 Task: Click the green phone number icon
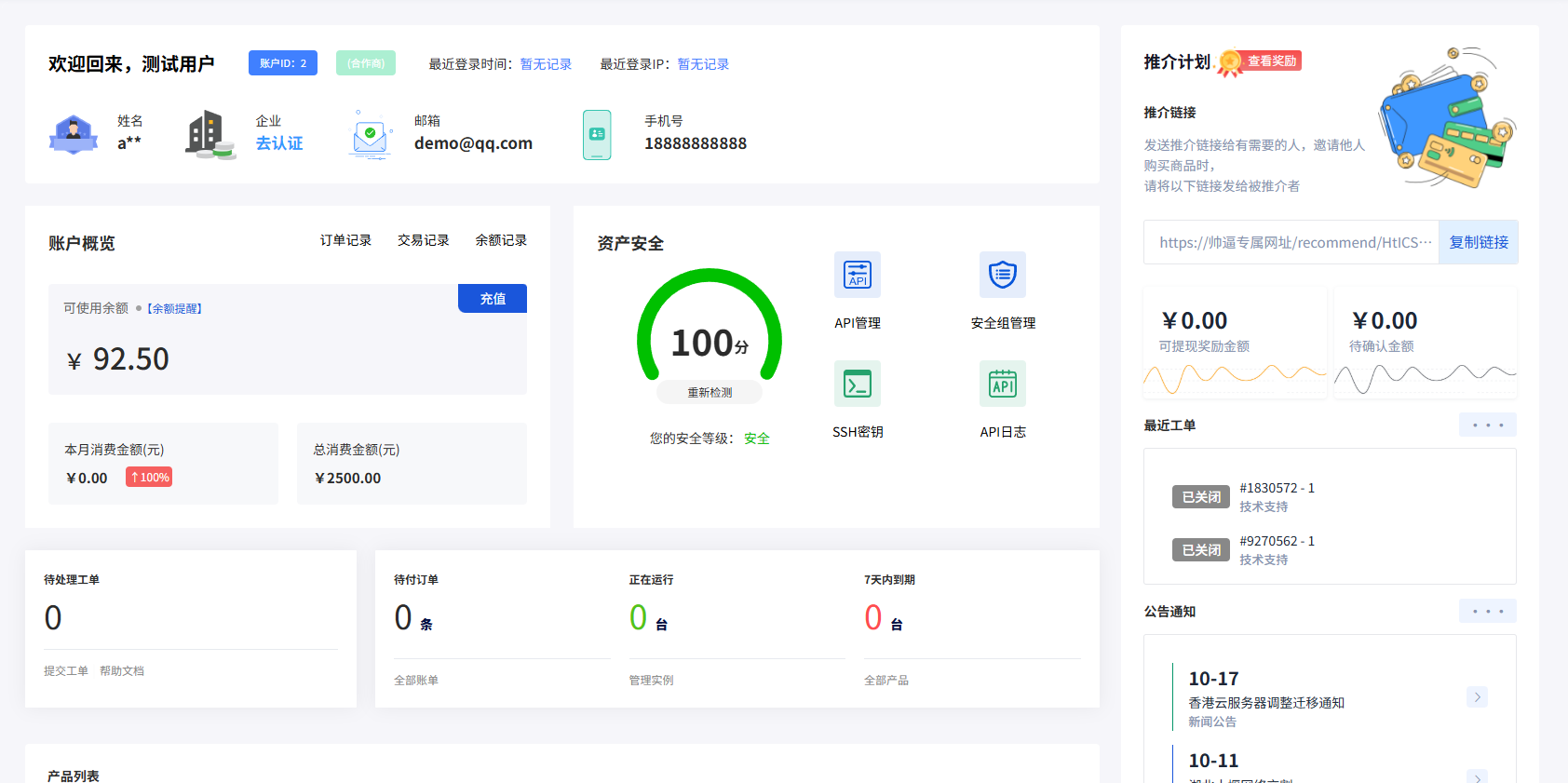(597, 135)
